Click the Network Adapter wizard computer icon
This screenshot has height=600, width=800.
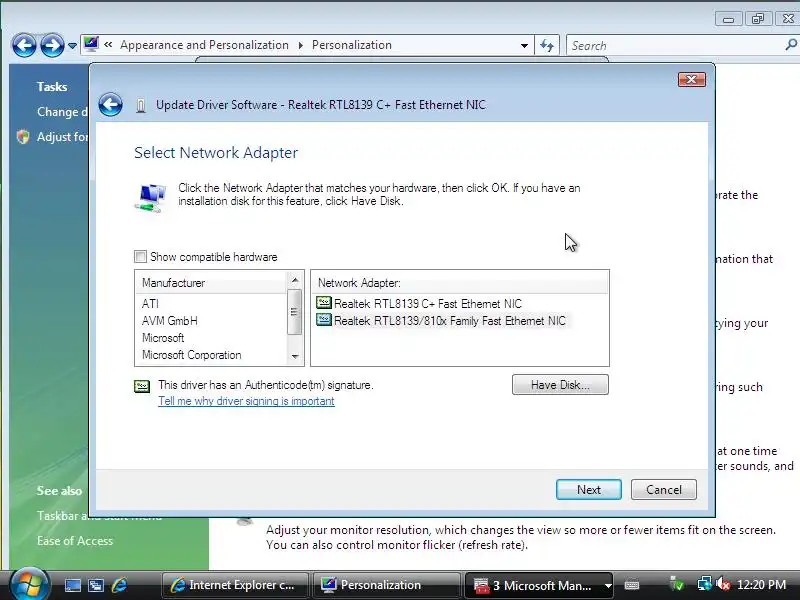(151, 197)
